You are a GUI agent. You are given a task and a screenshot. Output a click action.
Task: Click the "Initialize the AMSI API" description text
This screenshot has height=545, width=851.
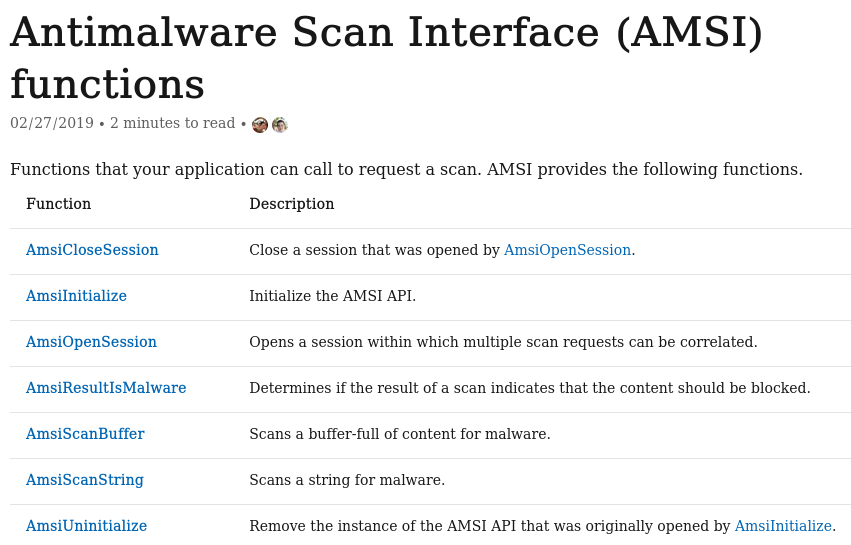coord(332,296)
